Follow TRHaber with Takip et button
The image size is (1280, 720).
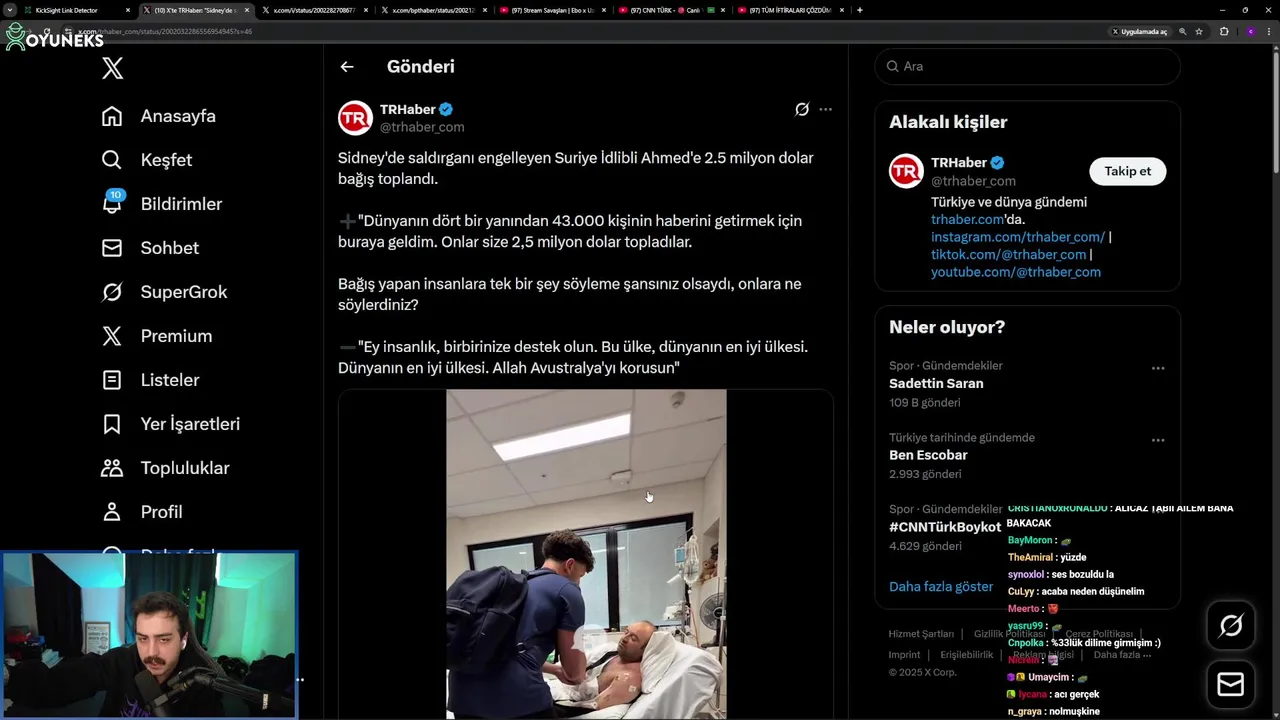coord(1127,171)
